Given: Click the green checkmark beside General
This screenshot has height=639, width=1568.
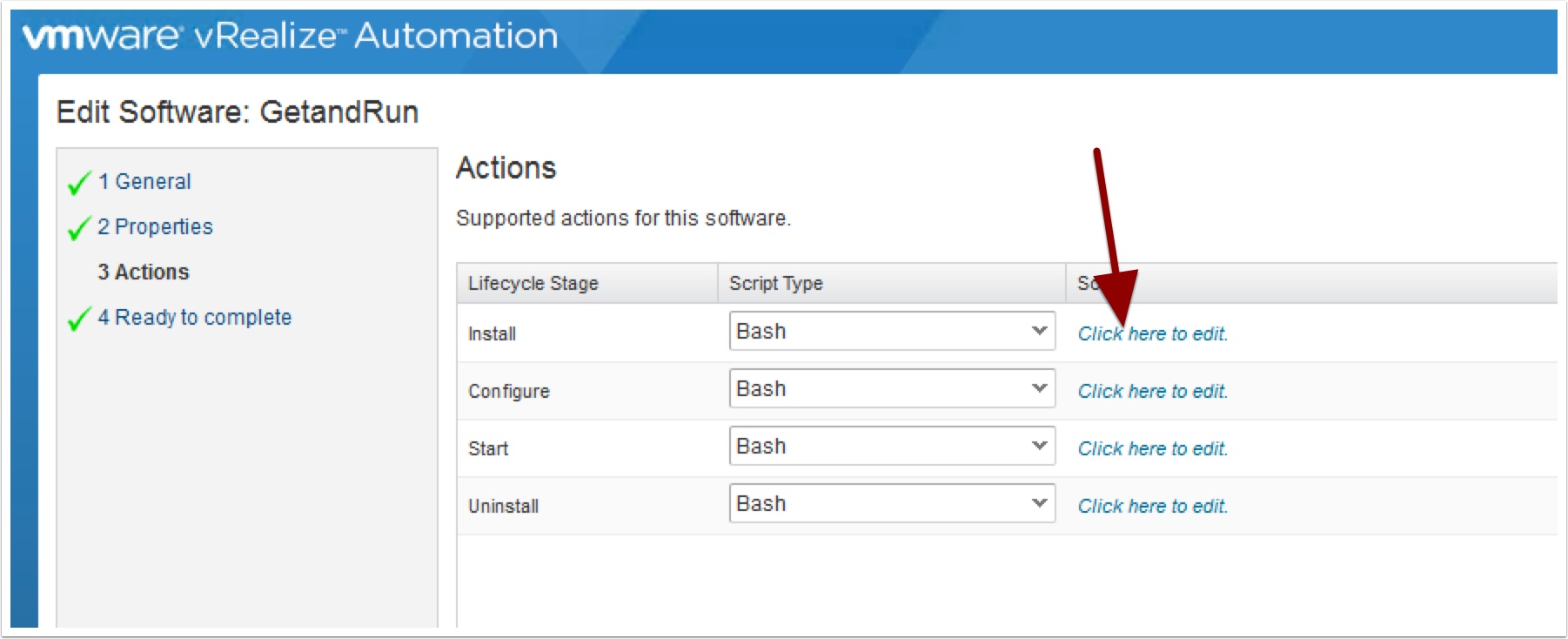Looking at the screenshot, I should [79, 183].
